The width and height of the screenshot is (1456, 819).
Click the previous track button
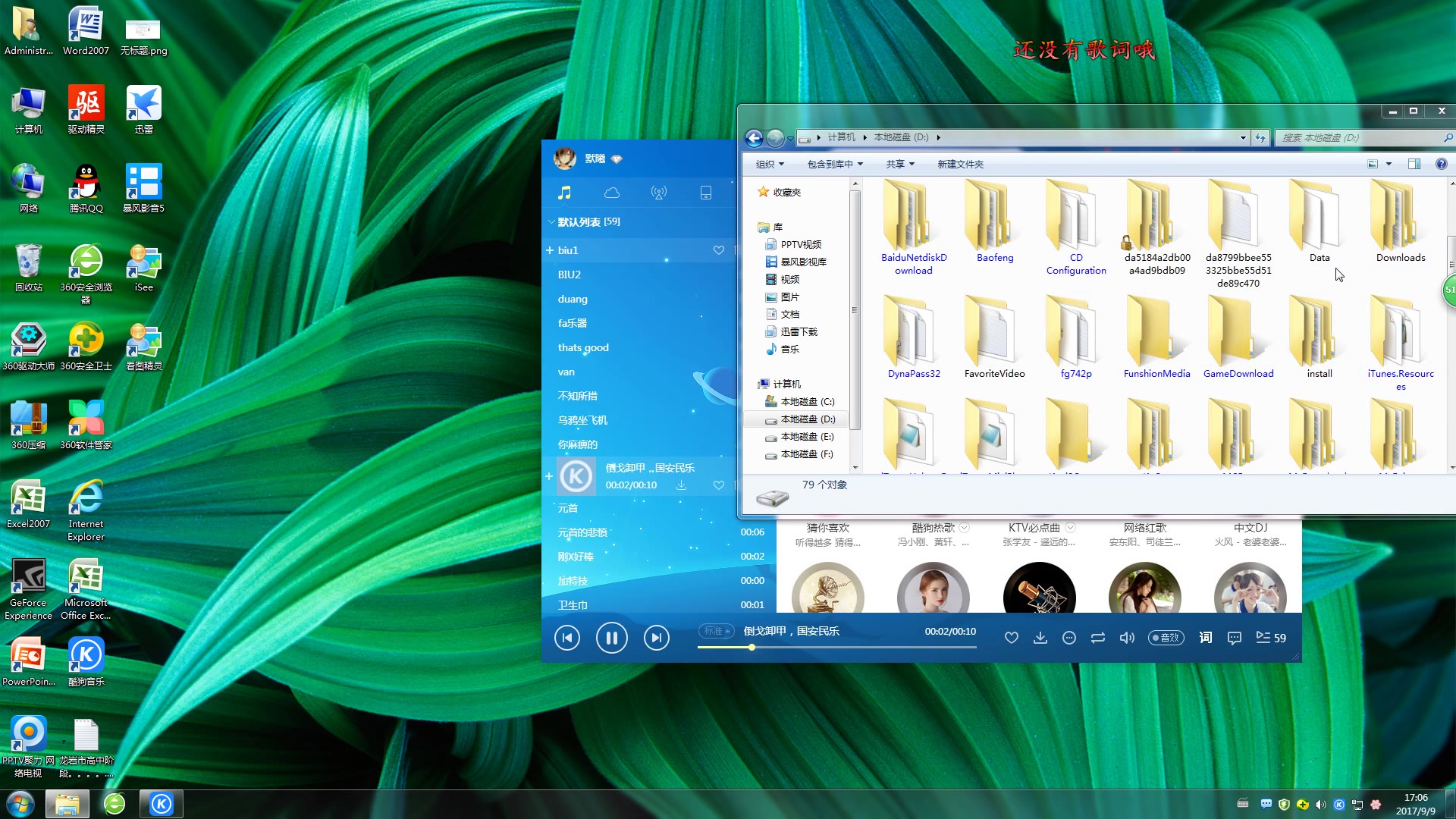[x=567, y=637]
